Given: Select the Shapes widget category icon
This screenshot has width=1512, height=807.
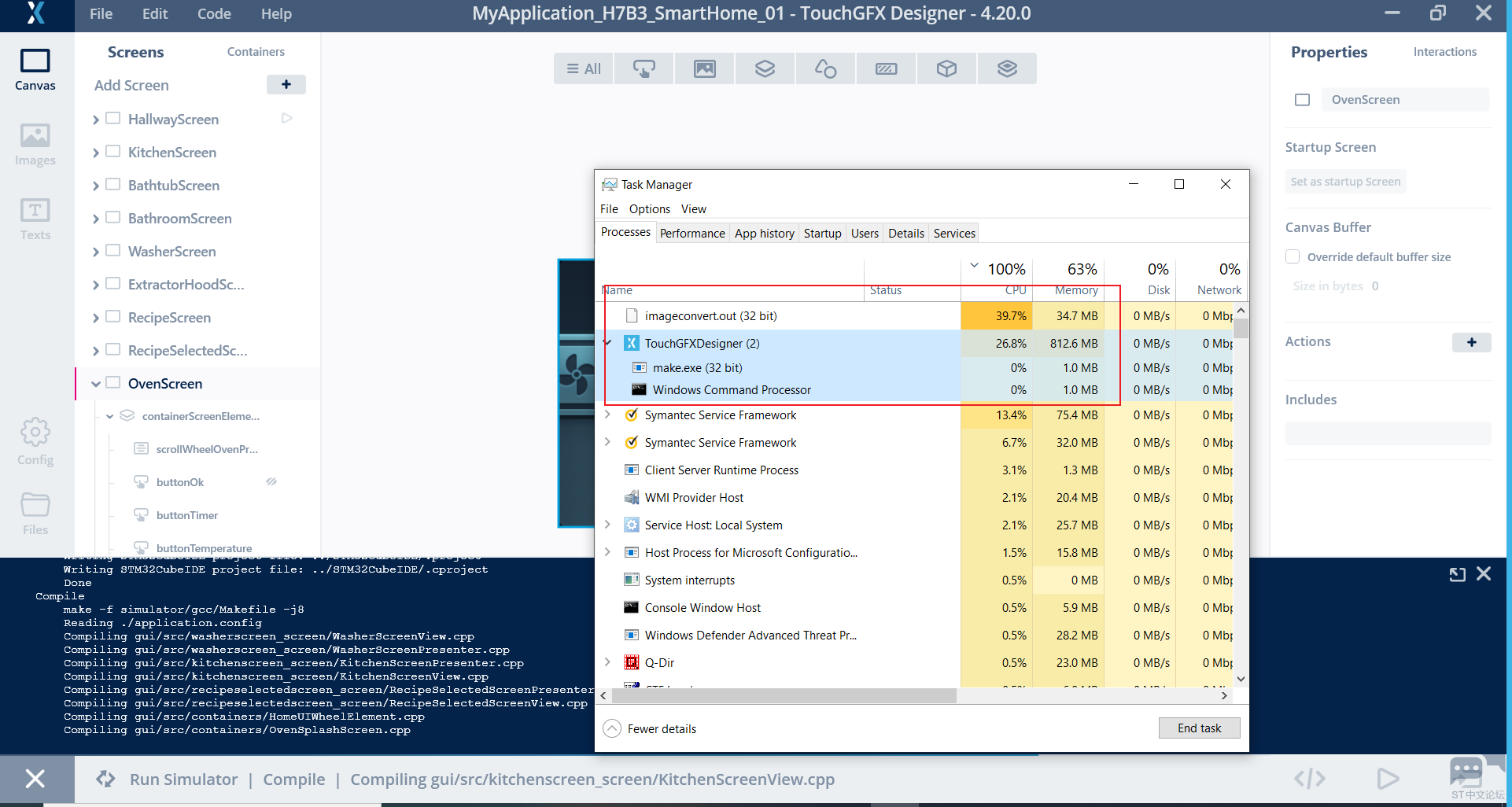Looking at the screenshot, I should [x=825, y=69].
